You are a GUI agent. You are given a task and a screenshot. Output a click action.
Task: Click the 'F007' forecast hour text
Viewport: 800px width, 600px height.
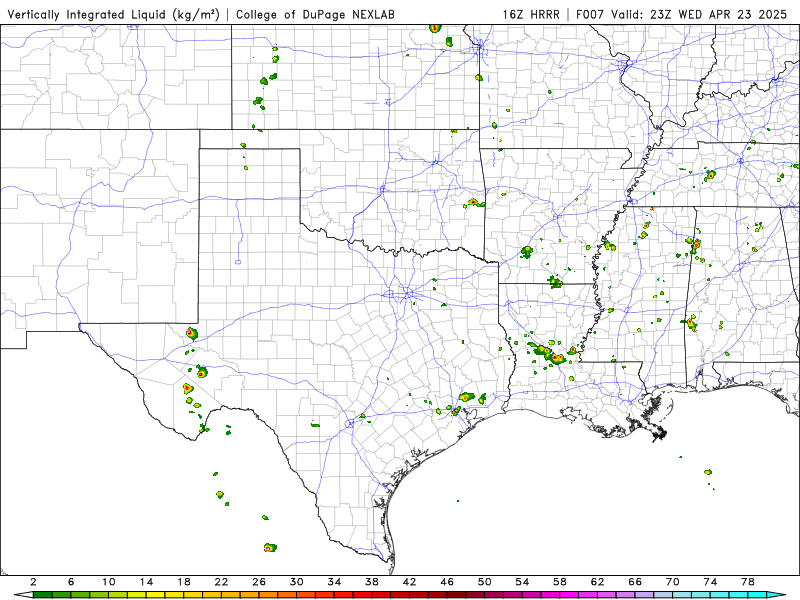(589, 14)
